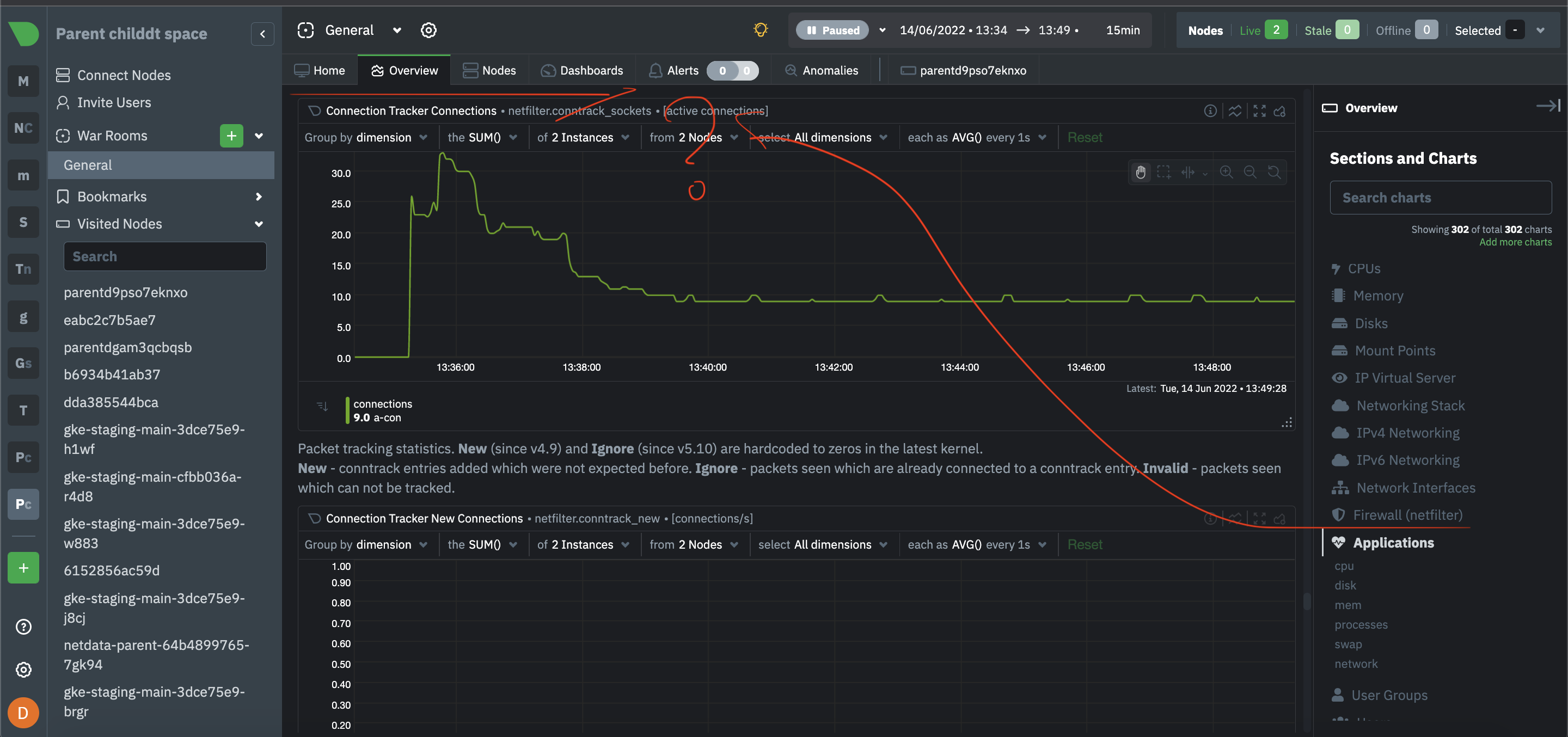Open the of 2 Instances dropdown
The width and height of the screenshot is (1568, 737).
click(x=583, y=137)
